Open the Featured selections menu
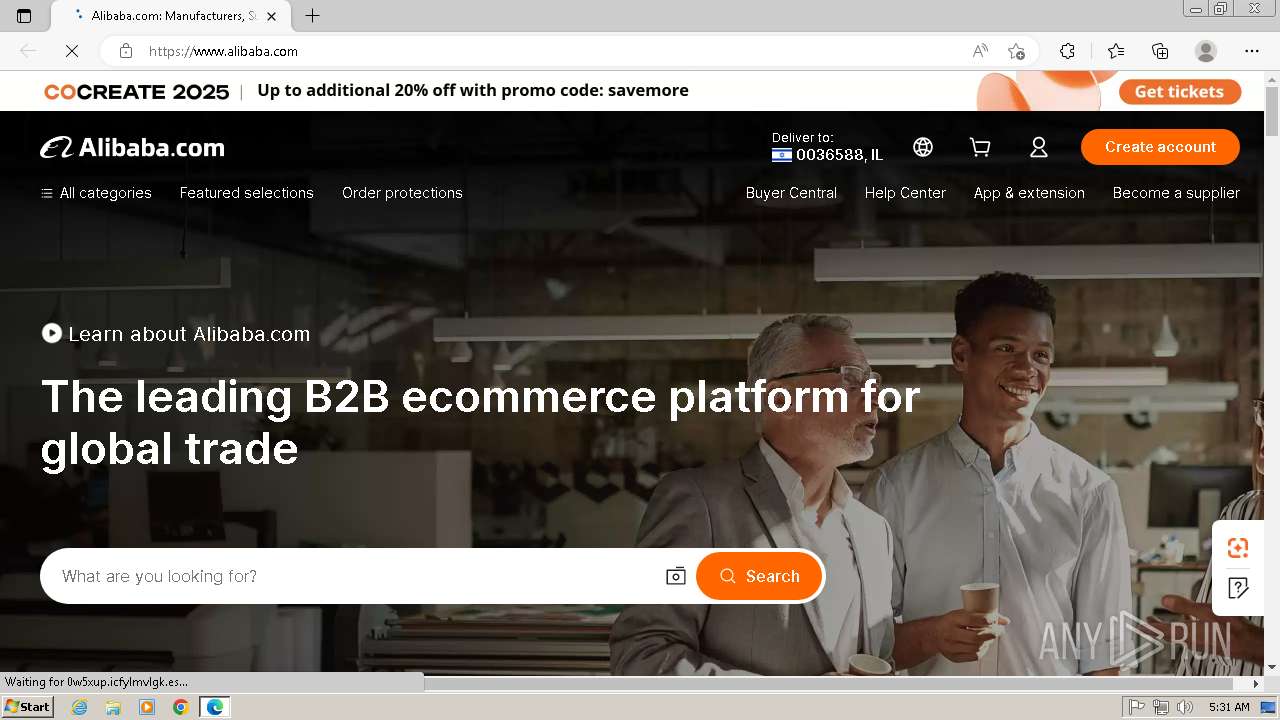Viewport: 1280px width, 720px height. pos(247,193)
